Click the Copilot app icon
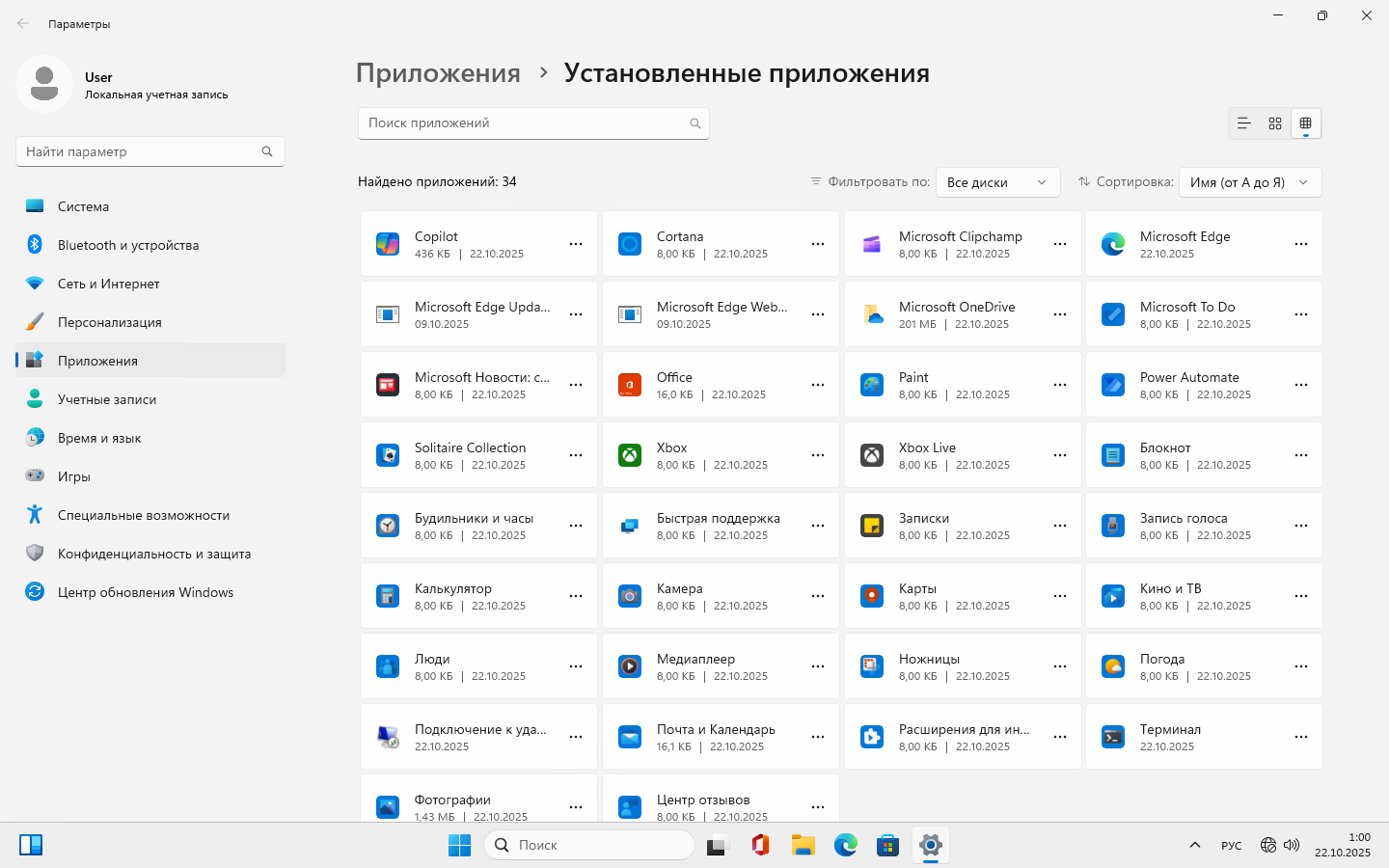 pos(388,244)
